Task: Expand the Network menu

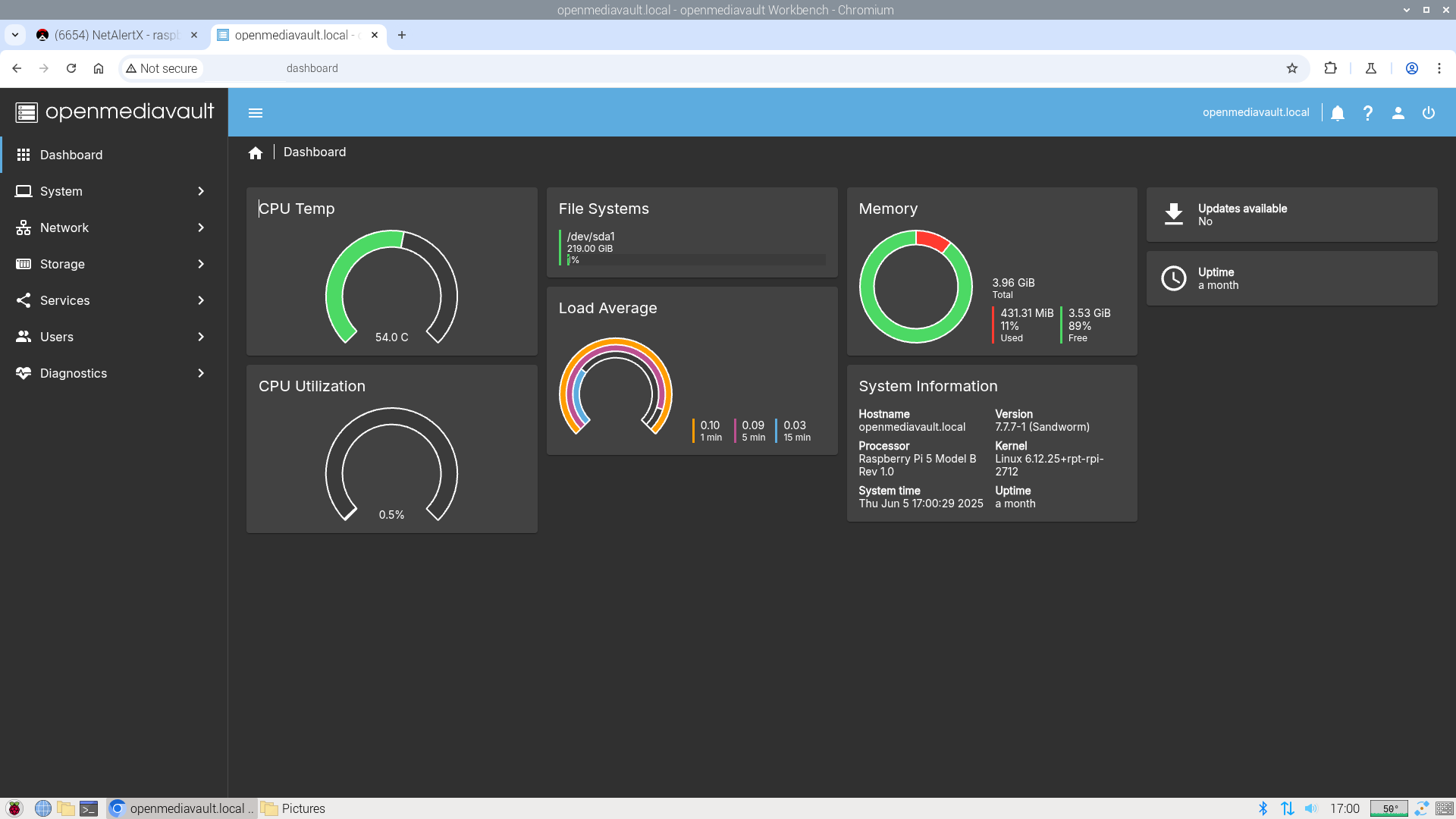Action: coord(114,227)
